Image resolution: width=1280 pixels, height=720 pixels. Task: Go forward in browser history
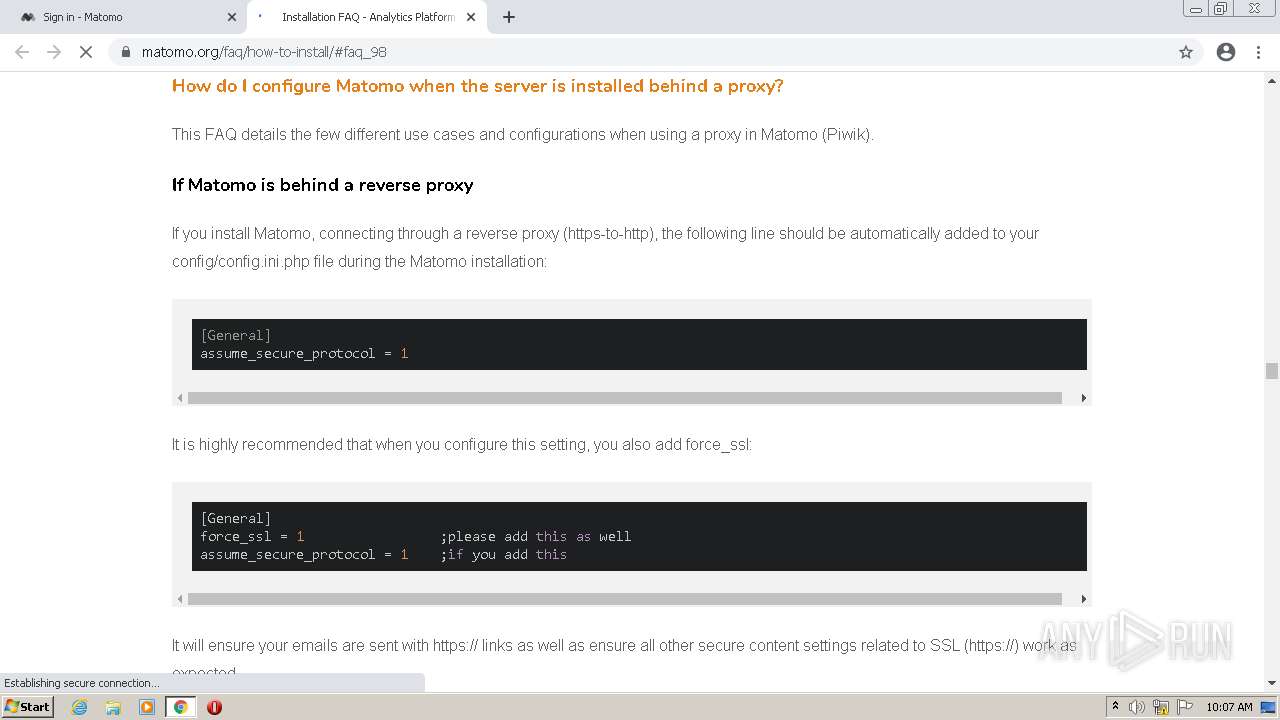click(54, 52)
